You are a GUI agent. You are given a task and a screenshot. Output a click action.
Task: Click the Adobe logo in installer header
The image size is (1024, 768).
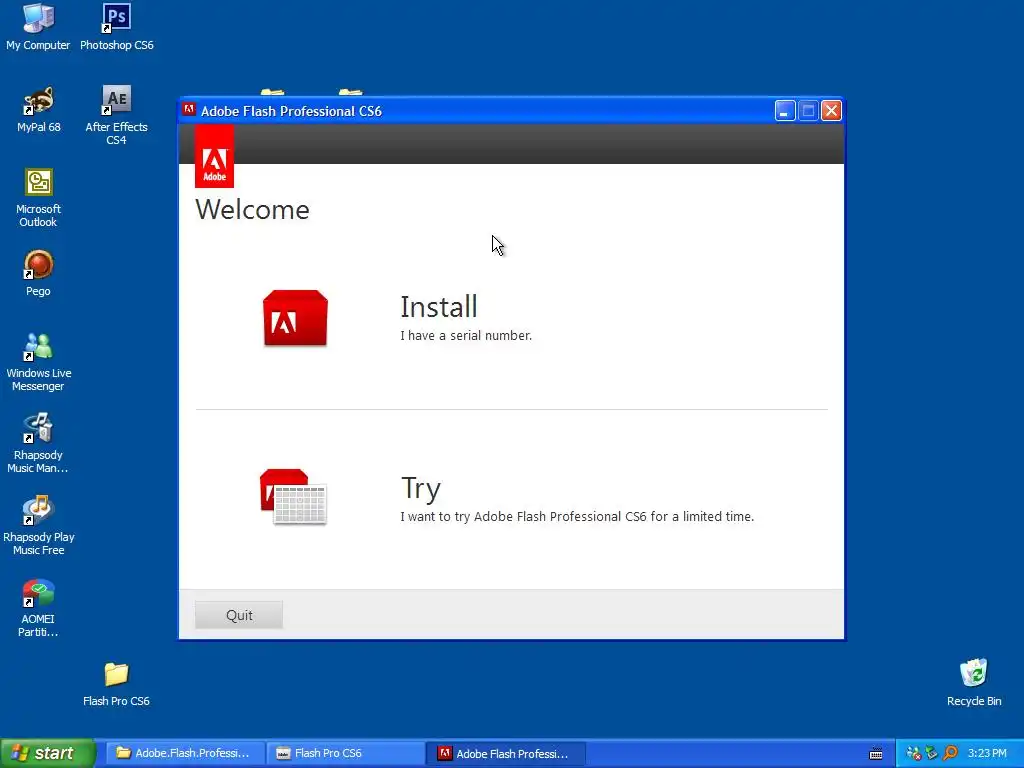click(x=214, y=157)
